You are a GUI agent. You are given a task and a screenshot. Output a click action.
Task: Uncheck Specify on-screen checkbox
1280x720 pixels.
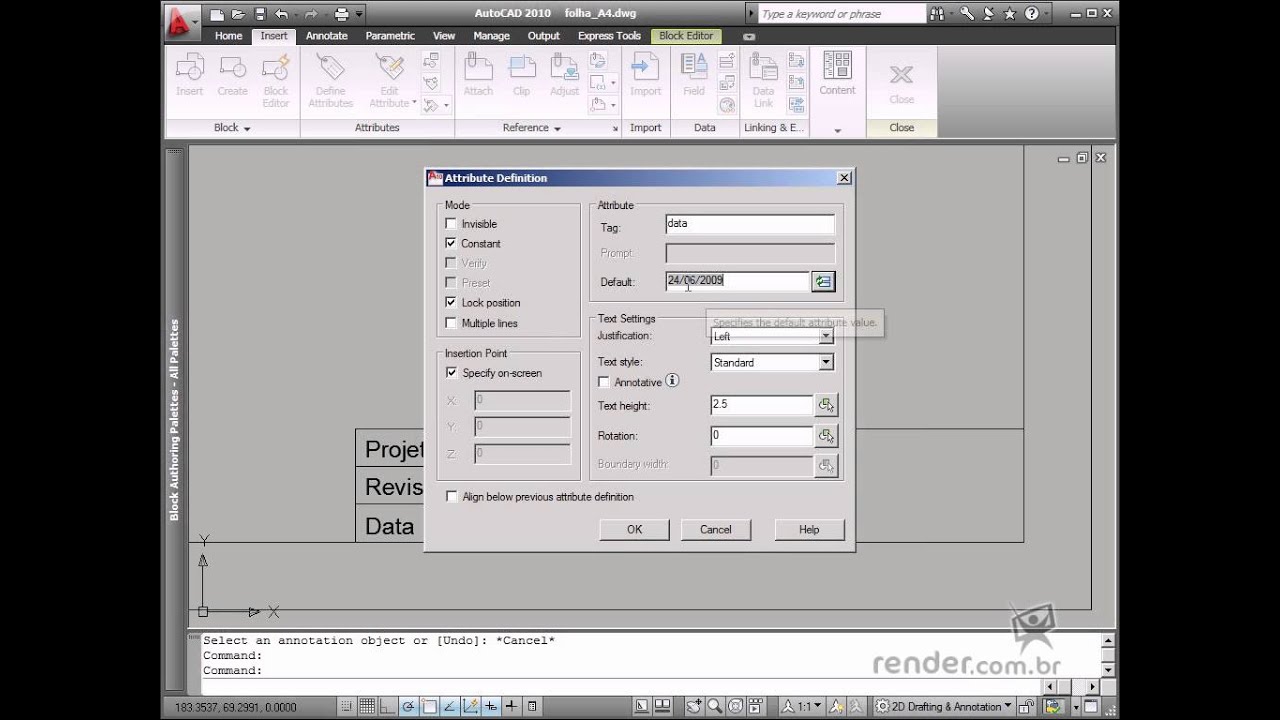point(452,373)
